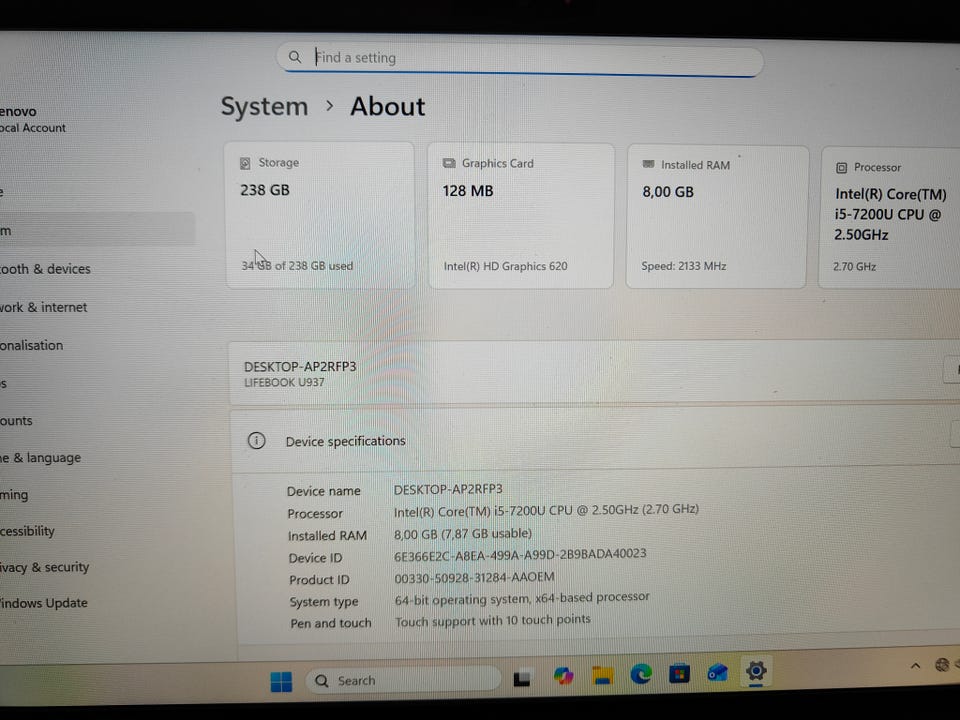Viewport: 960px width, 720px height.
Task: Click the Find a setting search box
Action: coord(520,59)
